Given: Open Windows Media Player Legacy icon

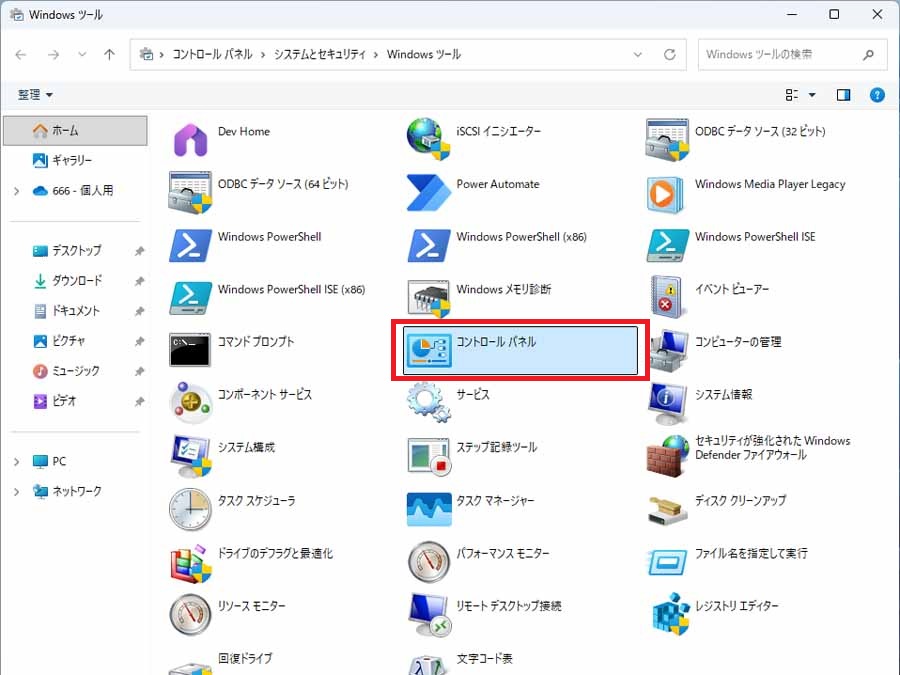Looking at the screenshot, I should point(666,194).
